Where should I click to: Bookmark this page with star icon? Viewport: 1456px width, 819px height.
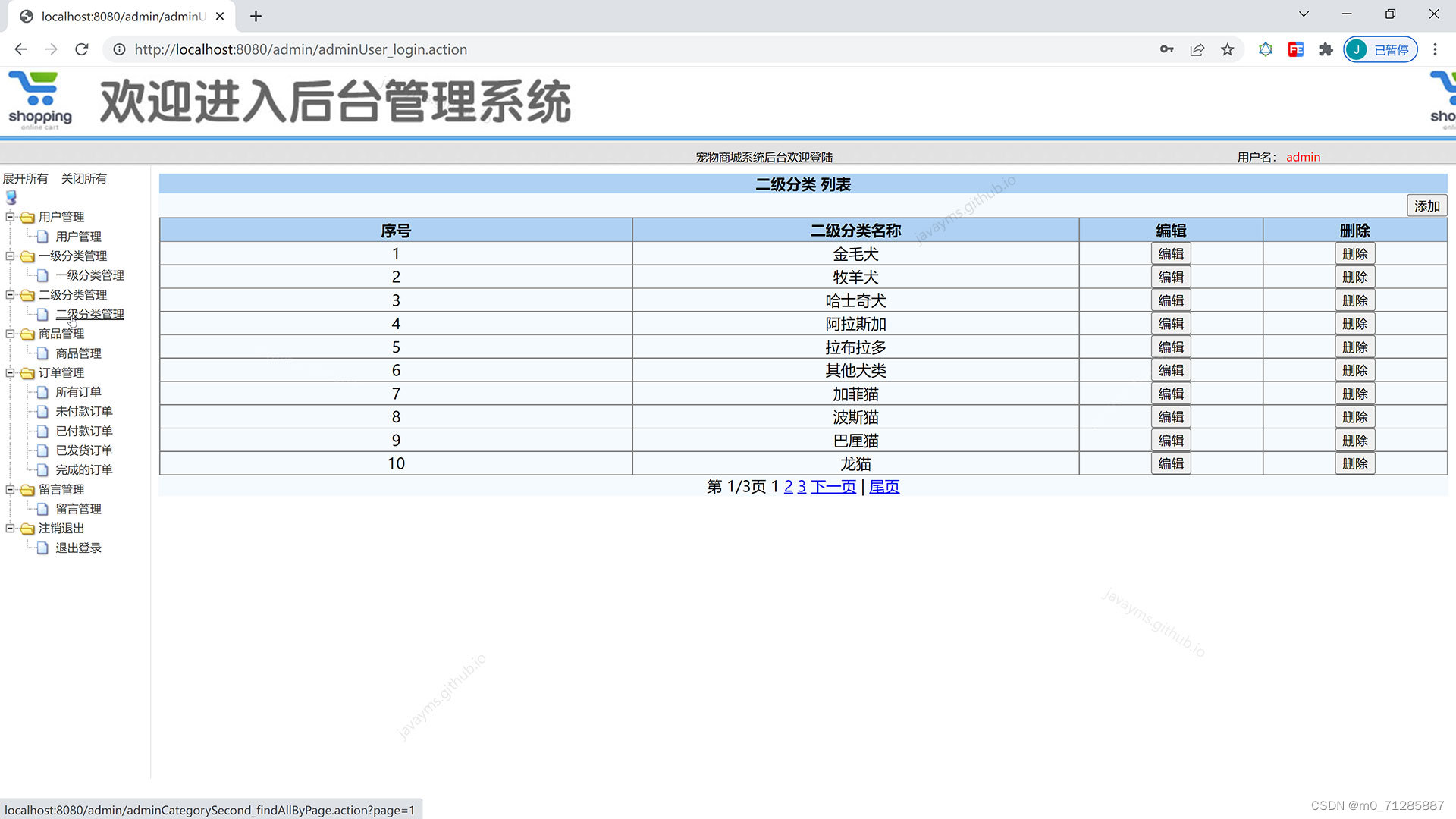point(1228,49)
